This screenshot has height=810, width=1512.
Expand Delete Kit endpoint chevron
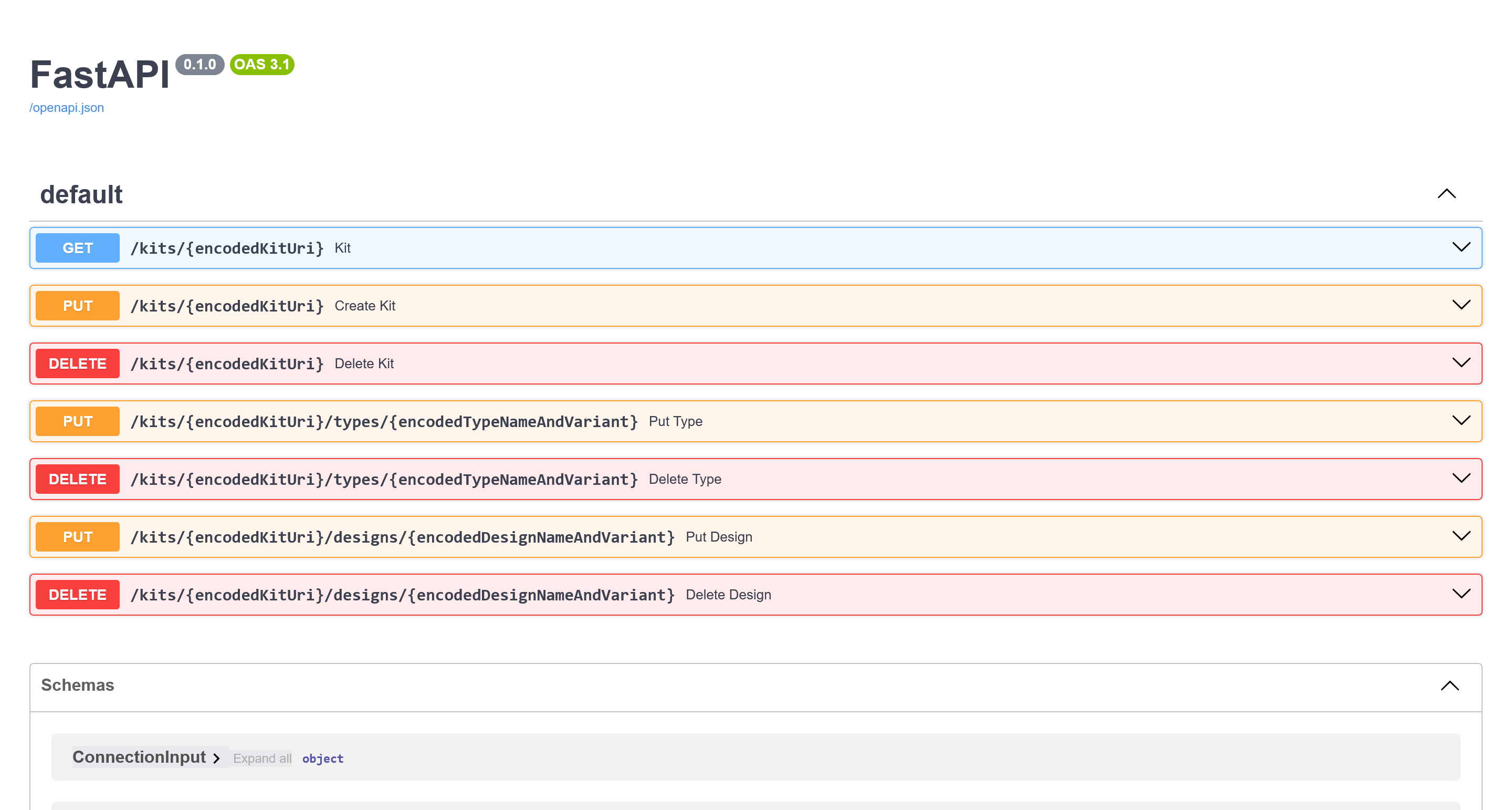click(x=1461, y=362)
